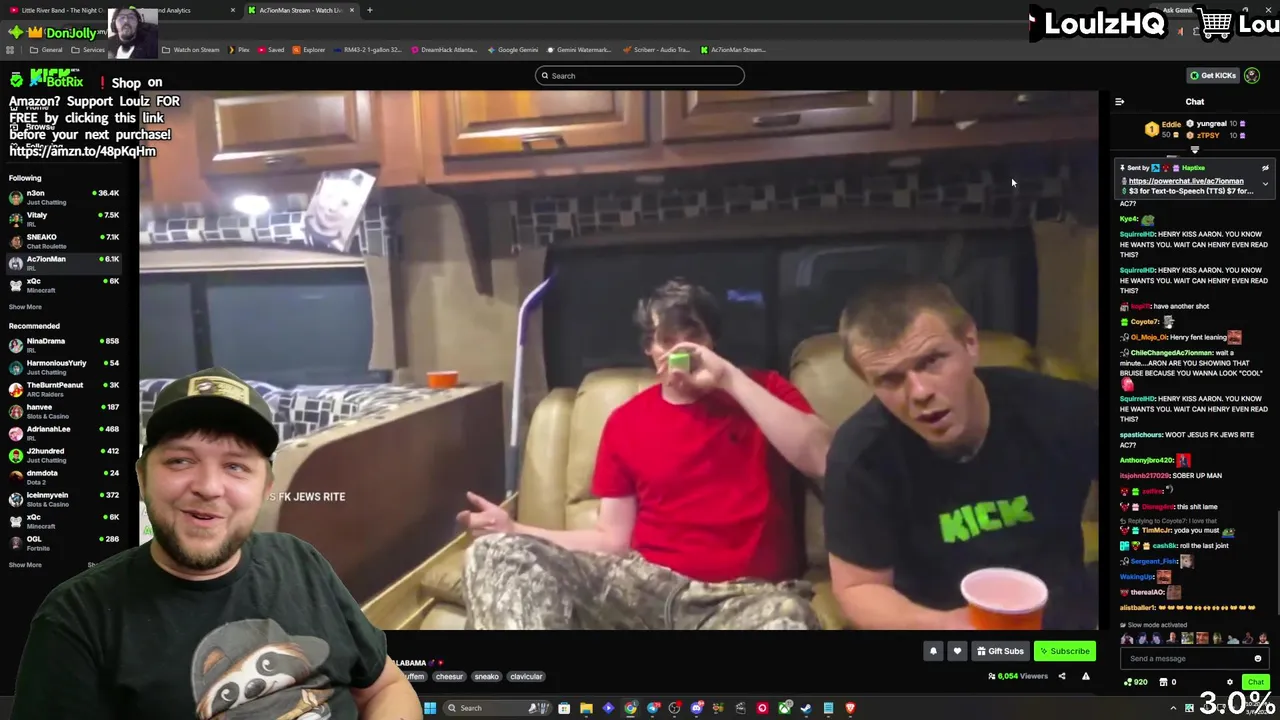
Task: Click the 'clavicular' stream tag
Action: tap(526, 677)
